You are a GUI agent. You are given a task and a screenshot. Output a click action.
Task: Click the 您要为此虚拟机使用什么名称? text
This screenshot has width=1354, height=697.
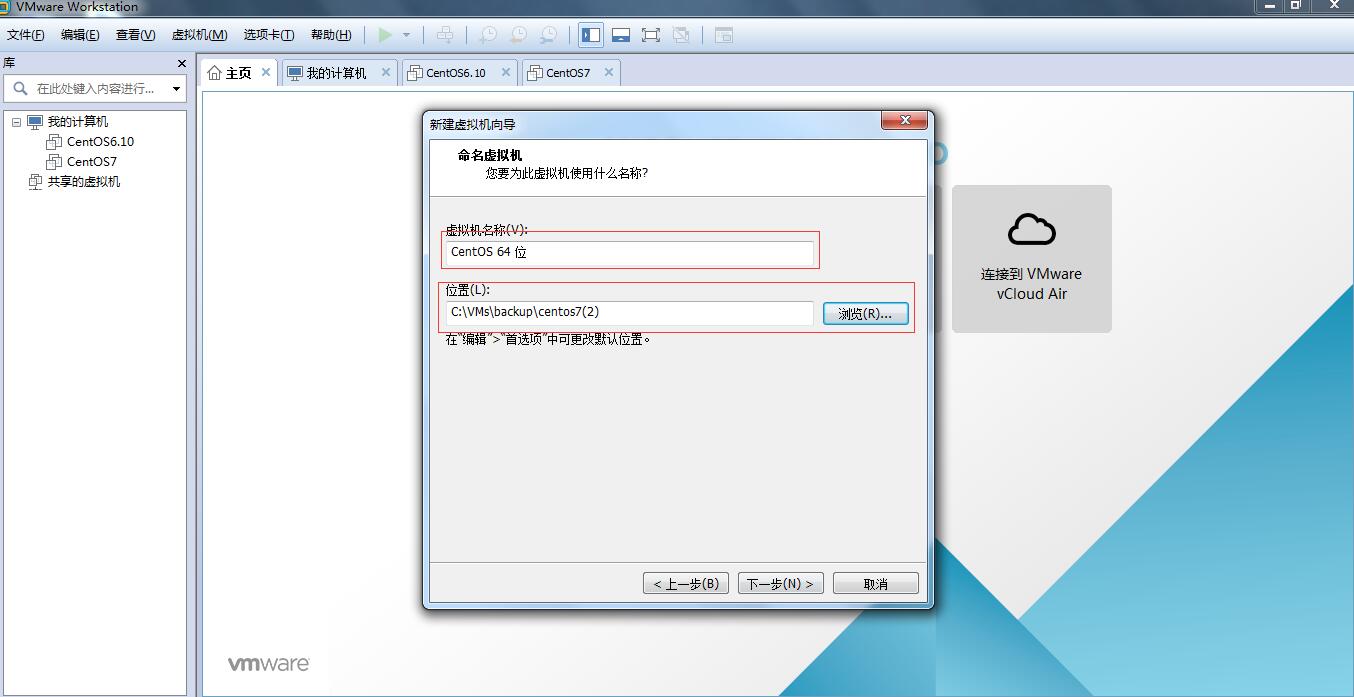pyautogui.click(x=567, y=174)
